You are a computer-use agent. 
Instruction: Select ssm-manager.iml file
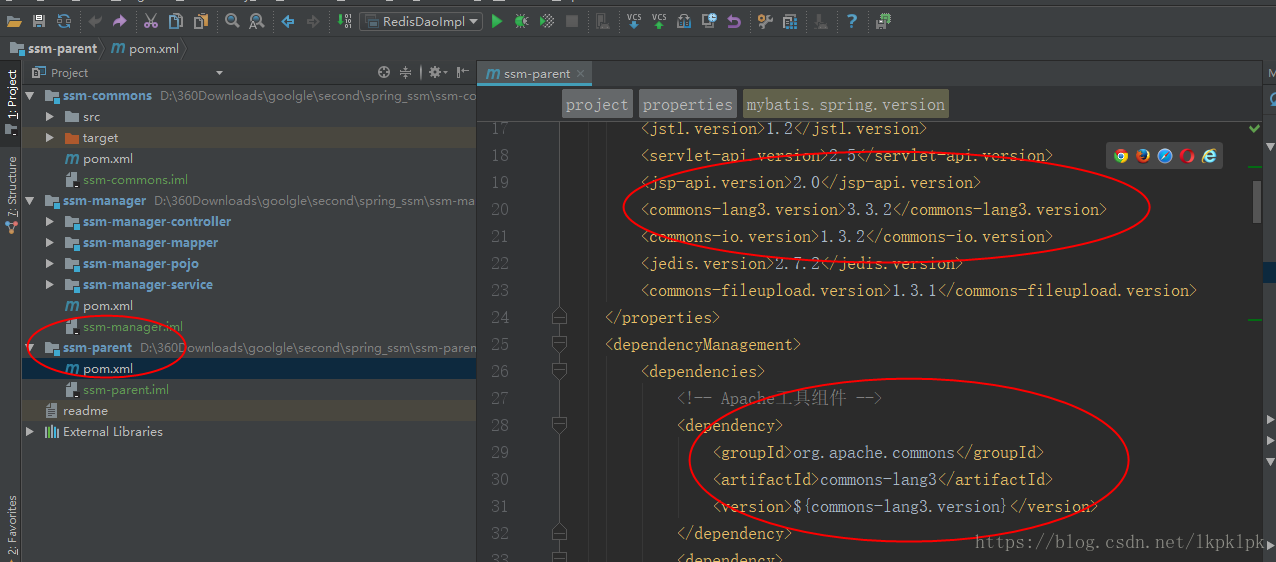(x=133, y=327)
